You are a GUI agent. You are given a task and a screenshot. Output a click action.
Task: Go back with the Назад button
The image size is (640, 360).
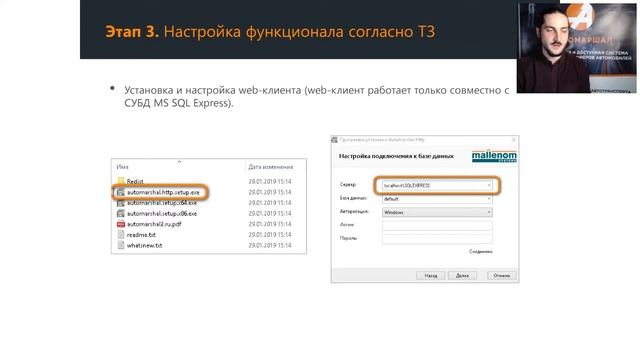point(431,276)
